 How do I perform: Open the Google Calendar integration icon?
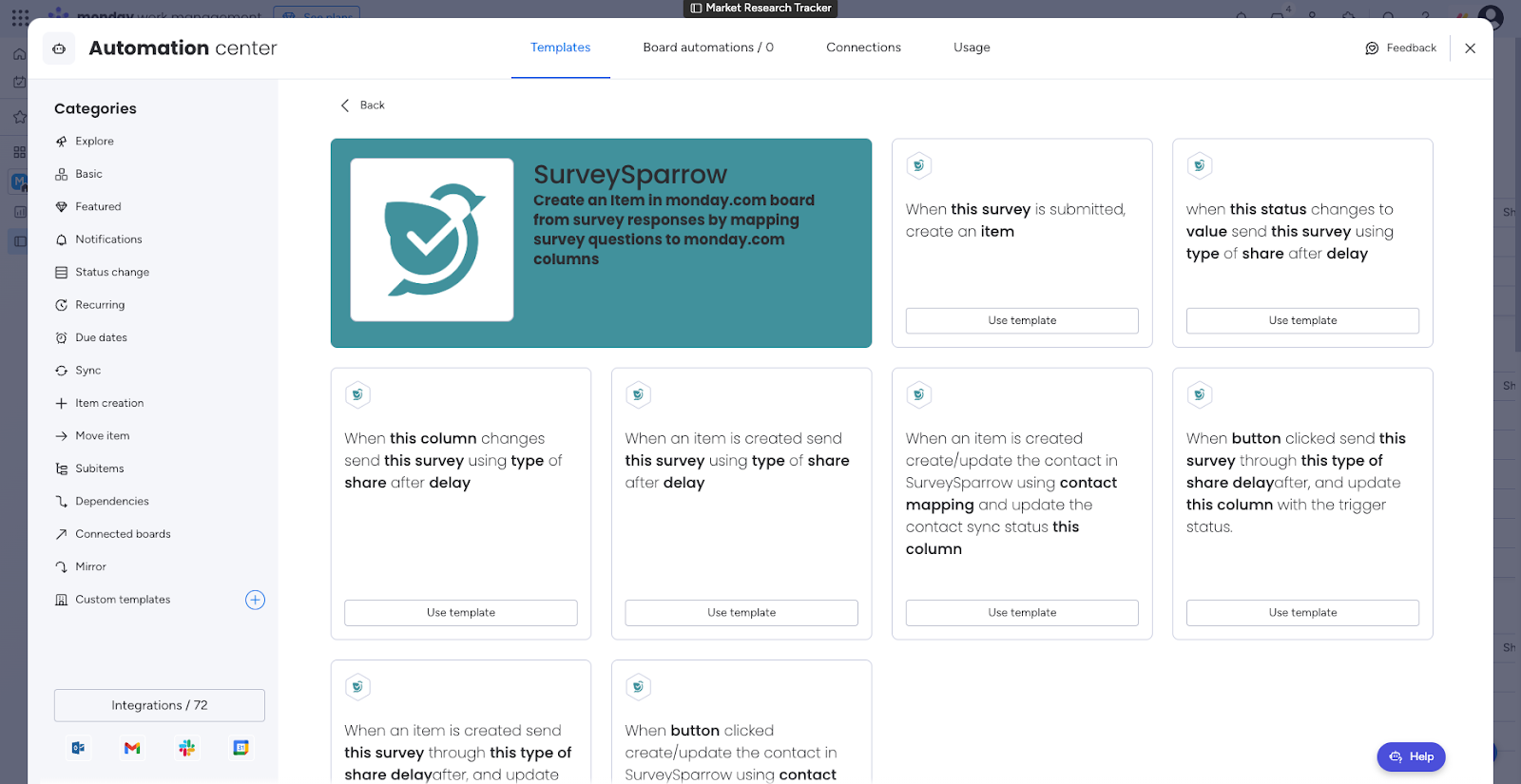[x=241, y=748]
